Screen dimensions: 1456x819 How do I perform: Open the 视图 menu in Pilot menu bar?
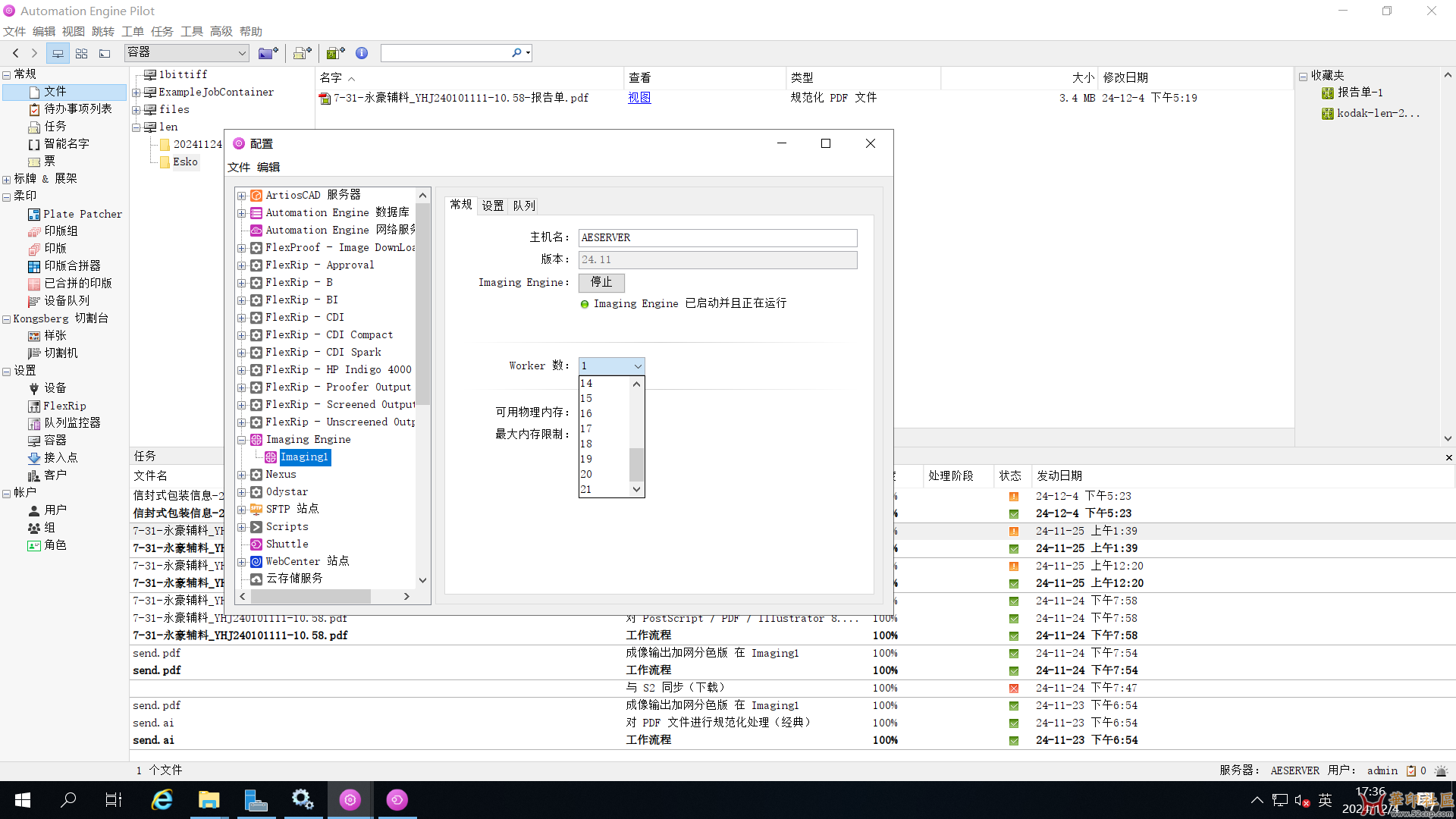[x=74, y=31]
